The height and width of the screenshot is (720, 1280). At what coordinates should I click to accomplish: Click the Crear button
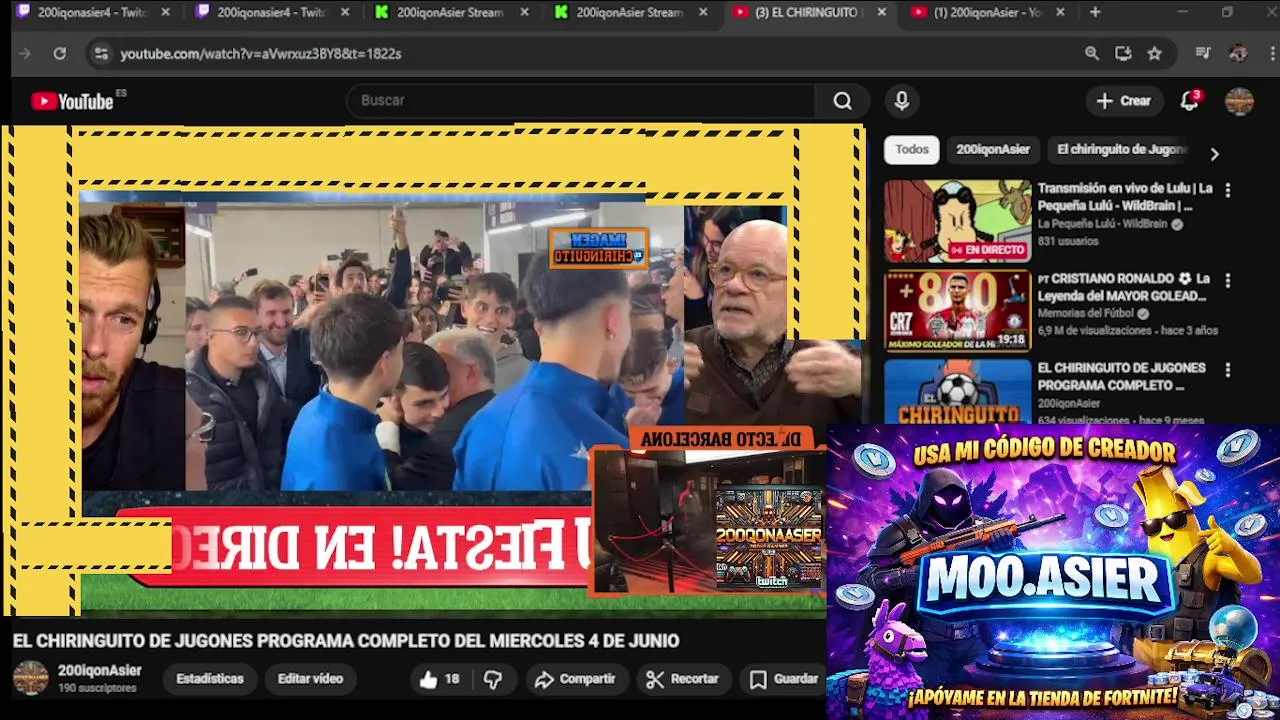1123,101
